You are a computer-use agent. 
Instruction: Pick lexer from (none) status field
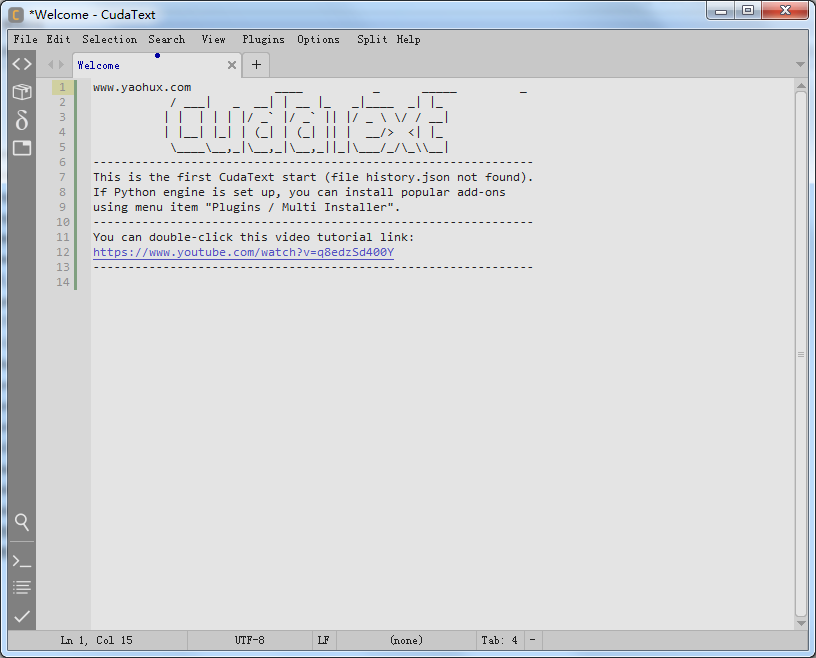point(406,640)
